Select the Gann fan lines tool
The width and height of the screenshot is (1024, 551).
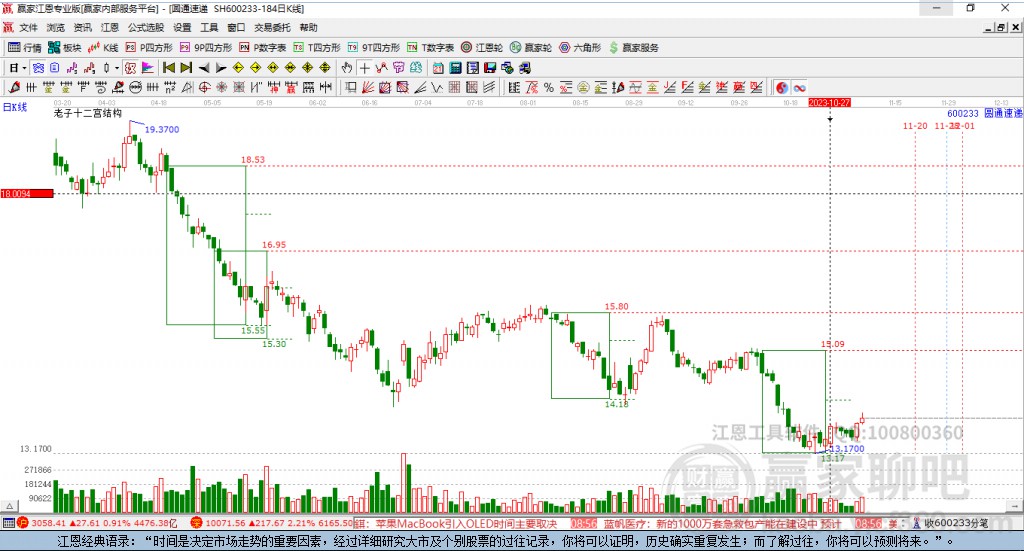[x=368, y=87]
